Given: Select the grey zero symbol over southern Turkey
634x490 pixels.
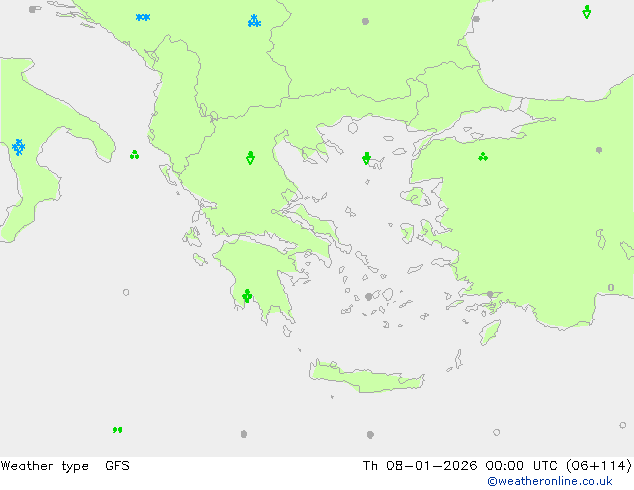Looking at the screenshot, I should [611, 287].
